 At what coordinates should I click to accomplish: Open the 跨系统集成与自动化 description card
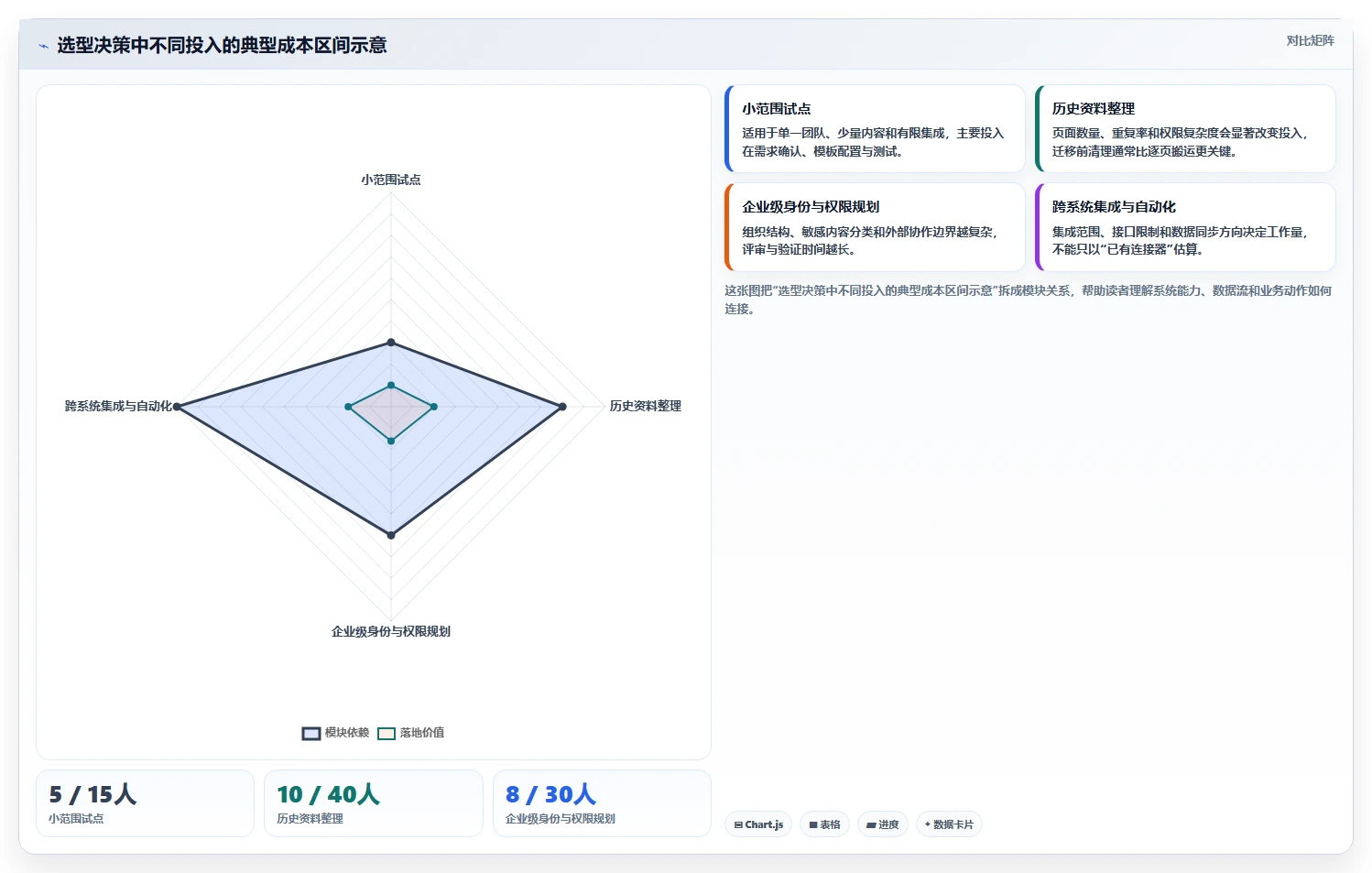tap(1185, 227)
